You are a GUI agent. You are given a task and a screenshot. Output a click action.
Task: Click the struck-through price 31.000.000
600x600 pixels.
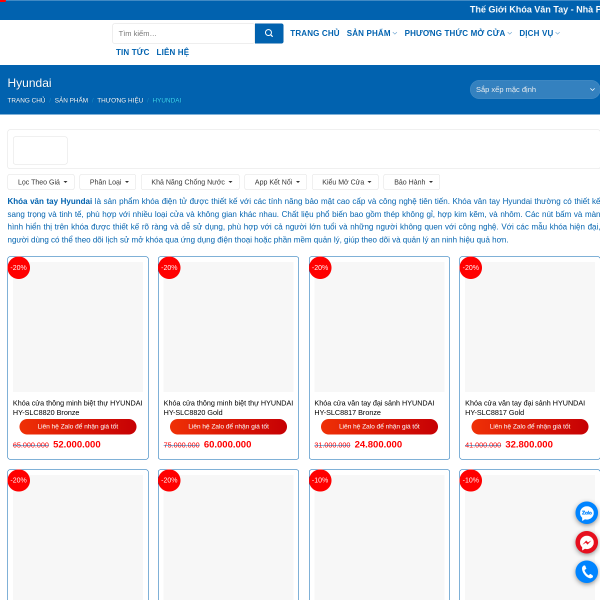pyautogui.click(x=333, y=445)
